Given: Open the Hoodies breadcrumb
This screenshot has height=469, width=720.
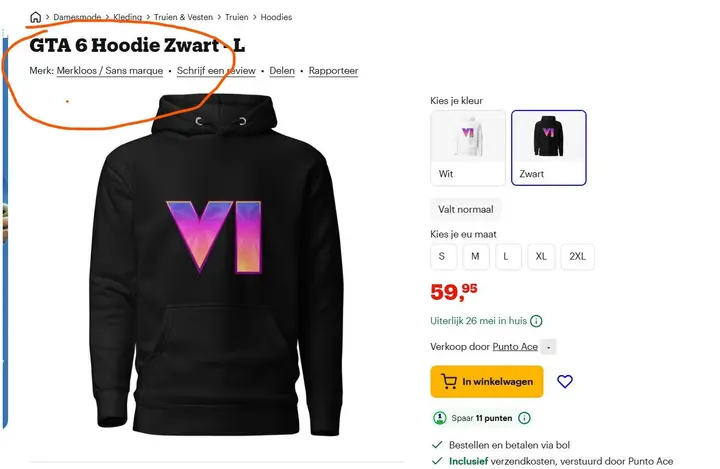Looking at the screenshot, I should [276, 17].
